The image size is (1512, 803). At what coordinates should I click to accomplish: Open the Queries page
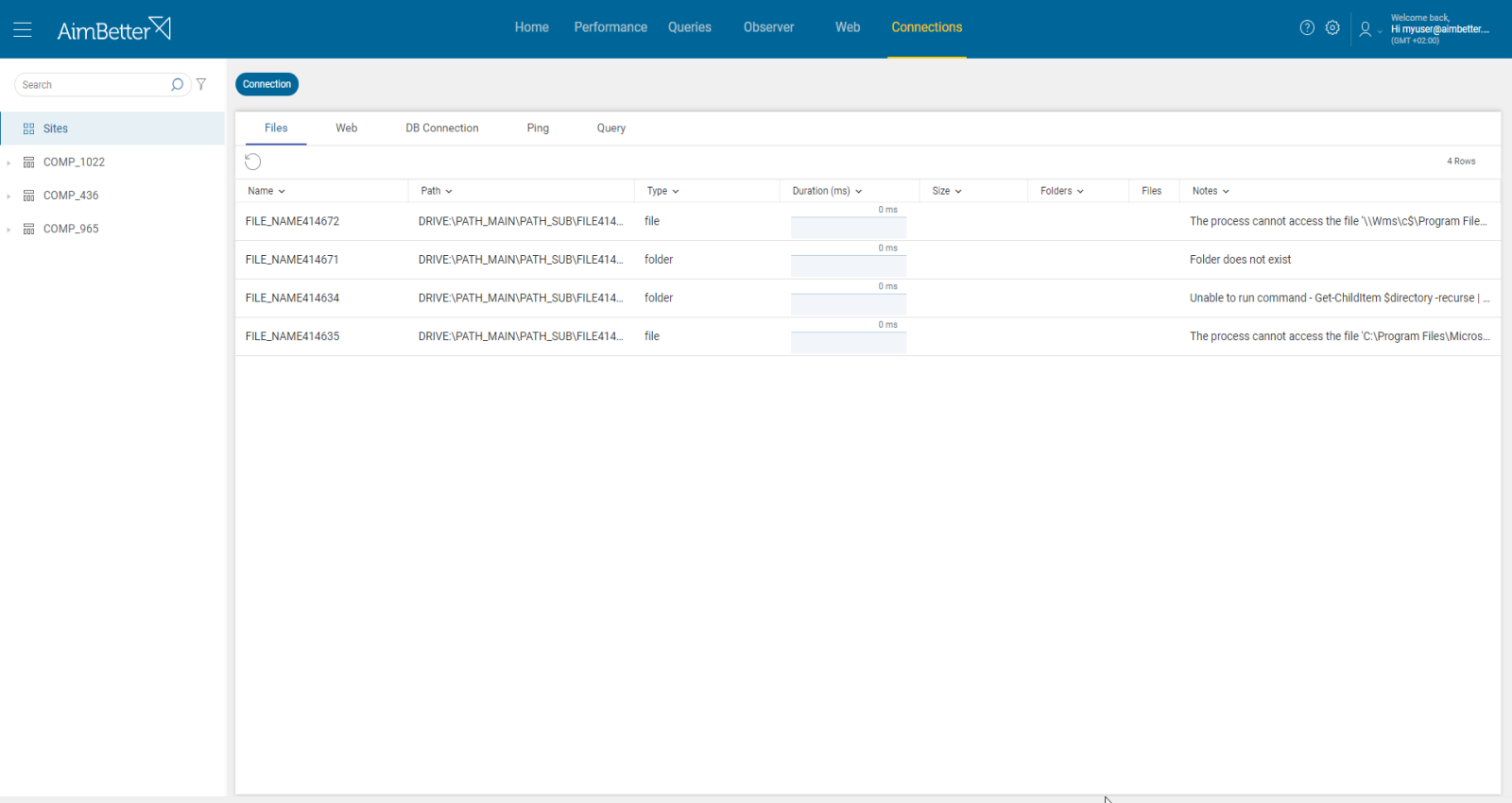[690, 27]
